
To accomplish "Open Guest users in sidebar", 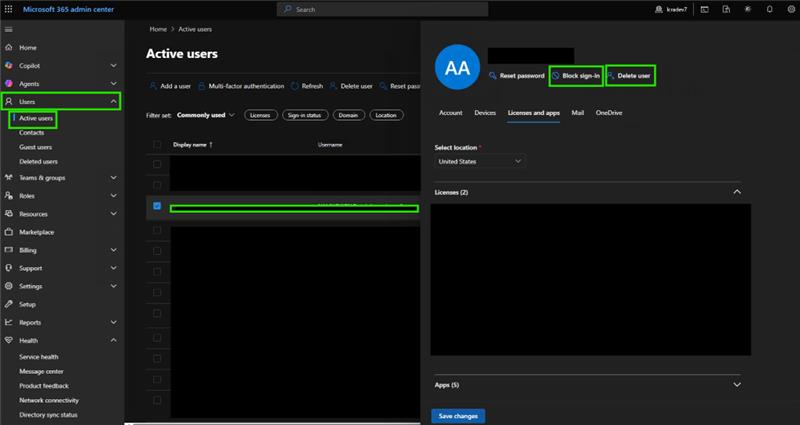I will tap(36, 147).
